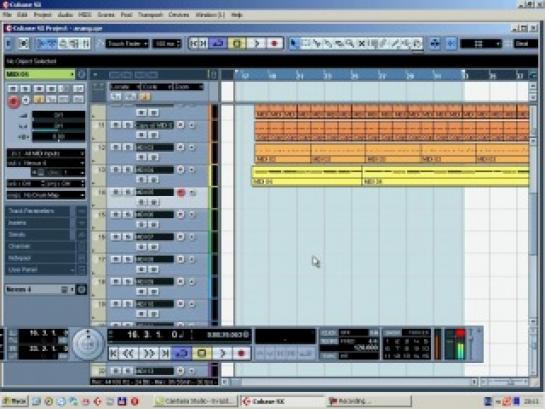Select the Zoom magnifier tool
The width and height of the screenshot is (545, 409).
point(350,44)
